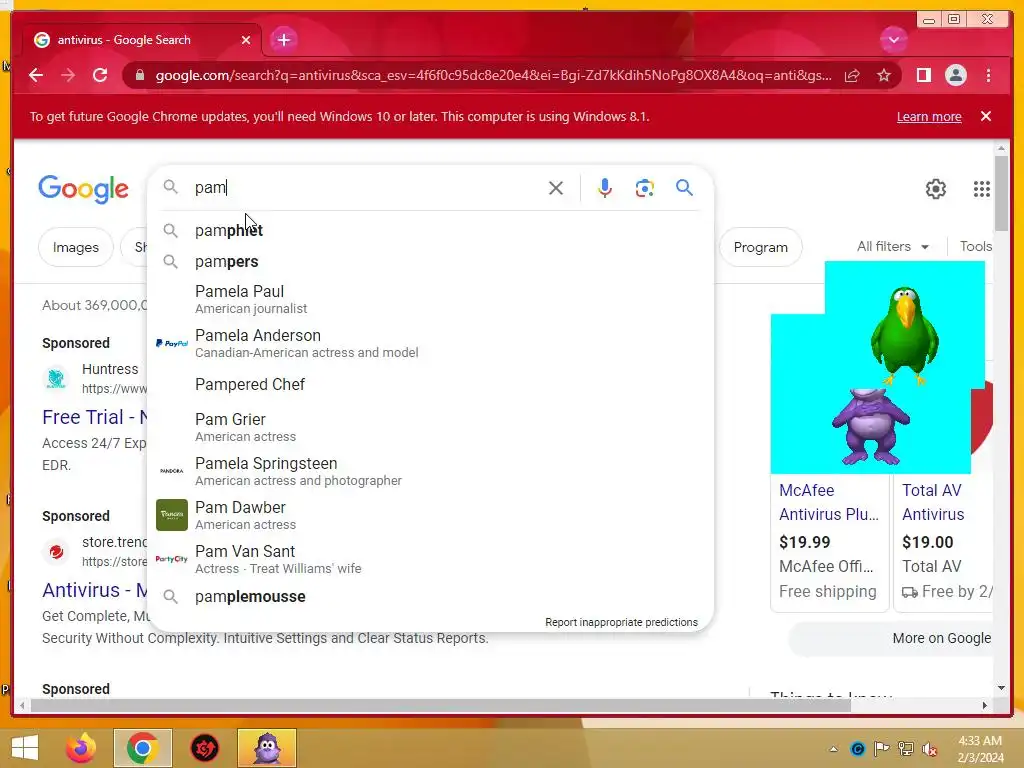
Task: Choose Pamela Anderson suggestion
Action: pos(430,343)
